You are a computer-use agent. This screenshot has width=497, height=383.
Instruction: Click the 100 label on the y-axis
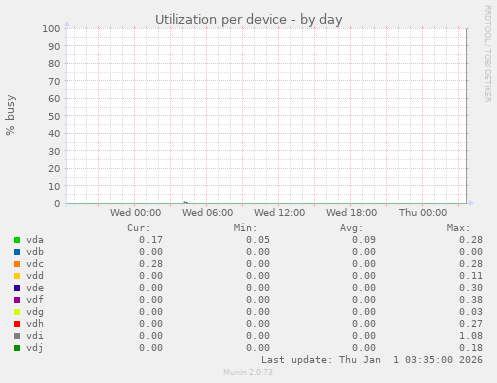(x=51, y=29)
